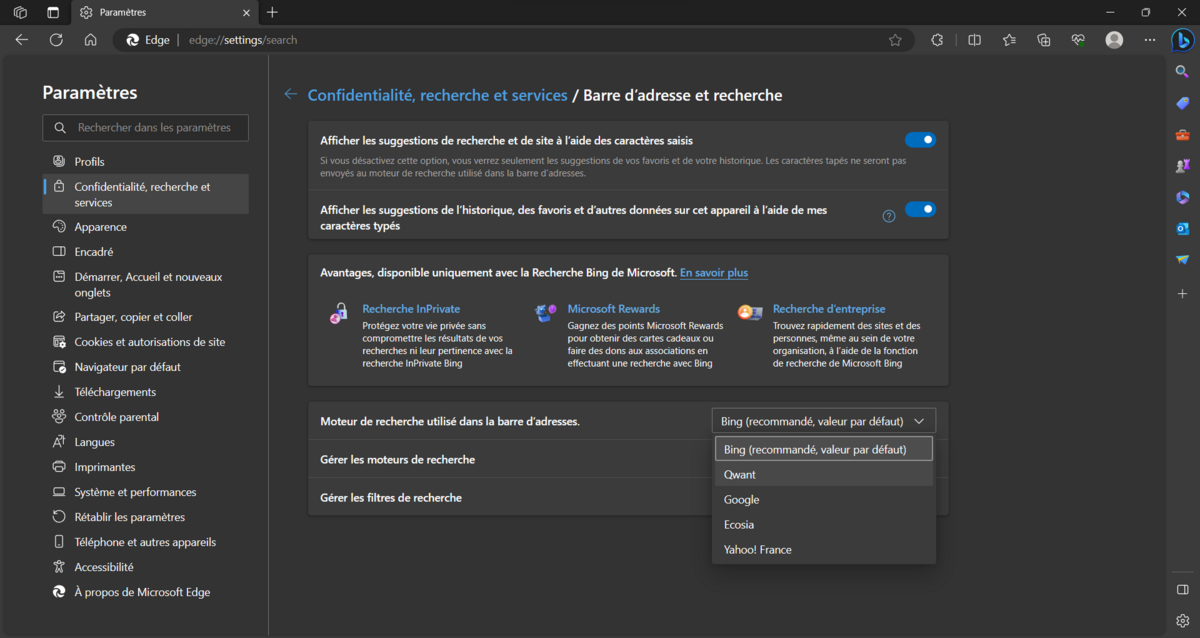Viewport: 1200px width, 638px height.
Task: Open Téléchargements settings section
Action: point(146,392)
